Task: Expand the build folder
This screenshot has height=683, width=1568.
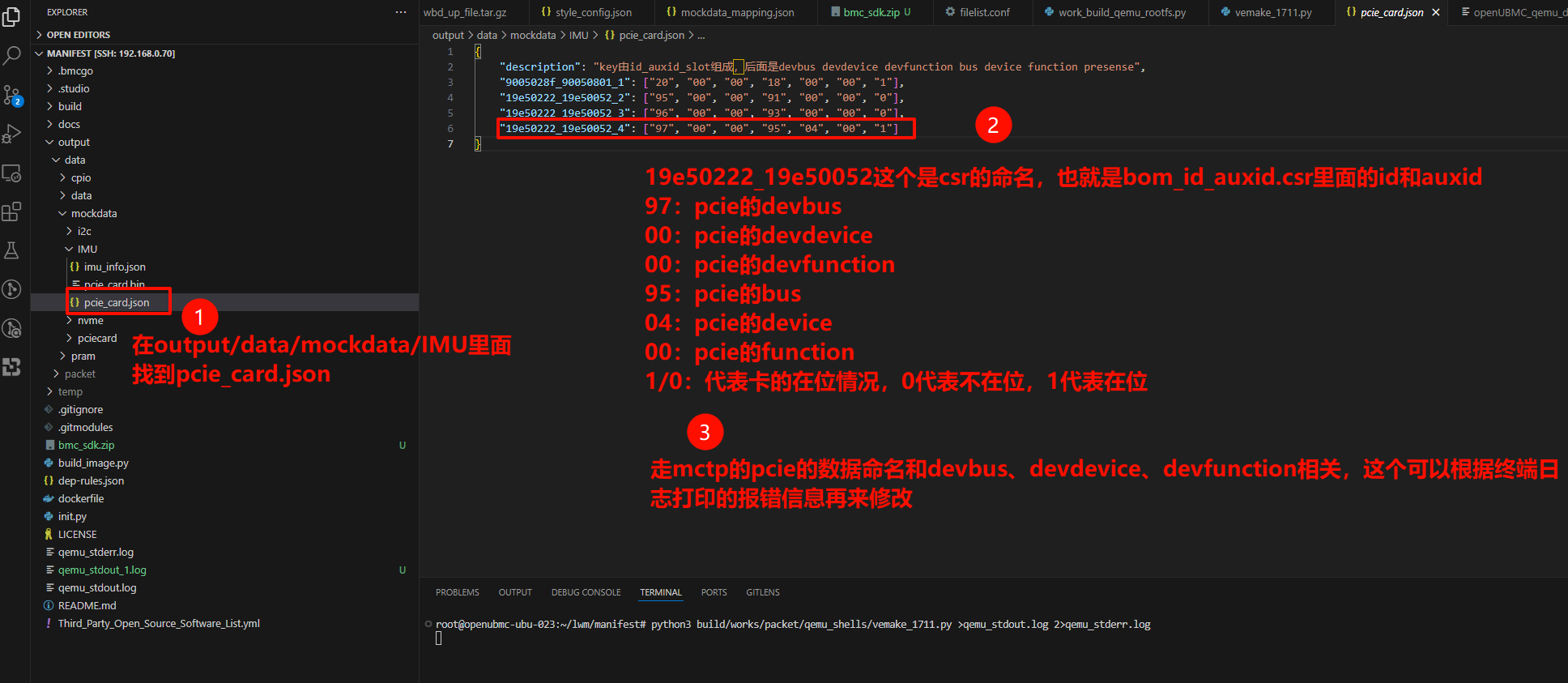Action: click(70, 106)
